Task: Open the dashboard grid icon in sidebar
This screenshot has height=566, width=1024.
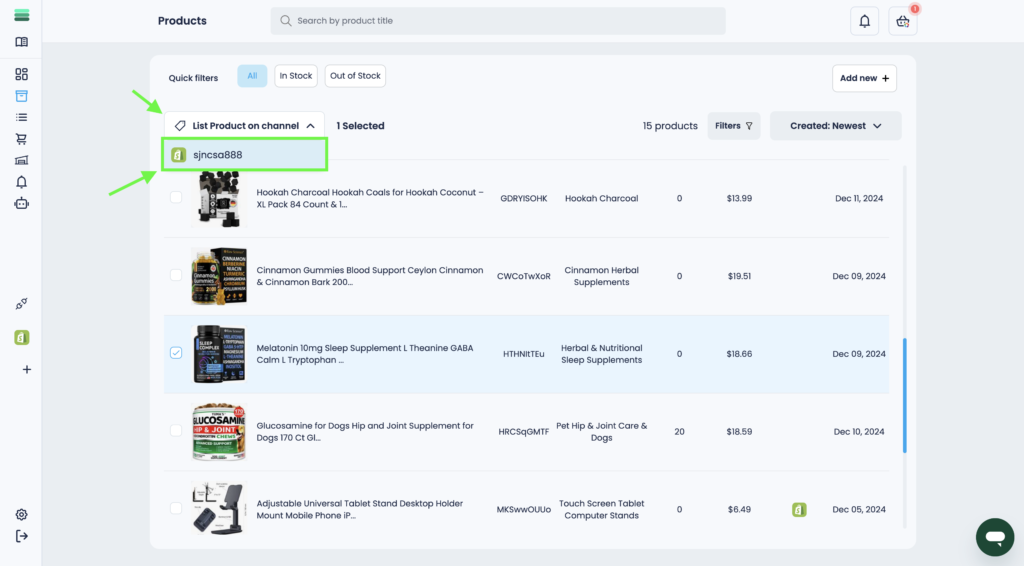Action: (x=21, y=74)
